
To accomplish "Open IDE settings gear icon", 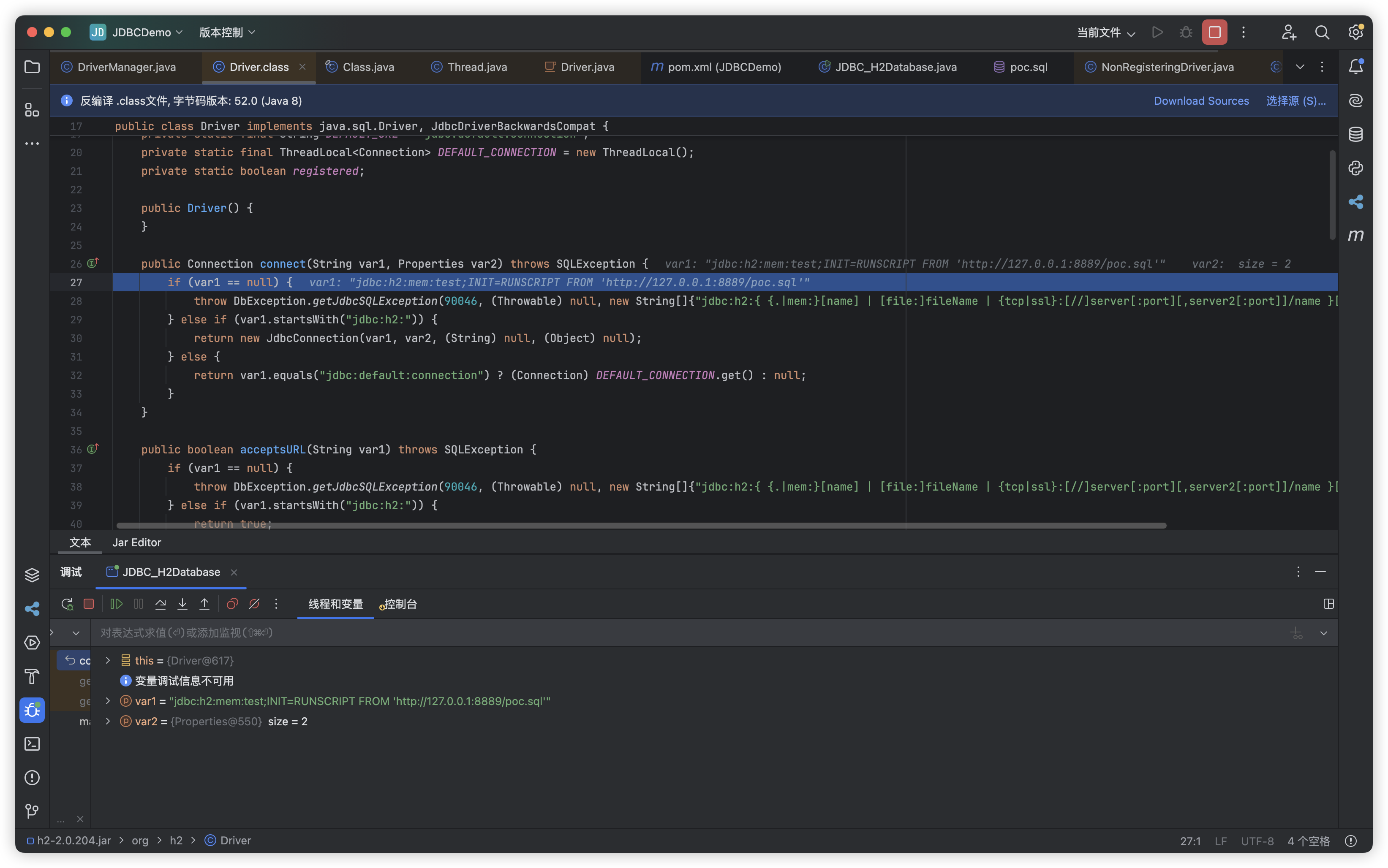I will click(x=1355, y=32).
